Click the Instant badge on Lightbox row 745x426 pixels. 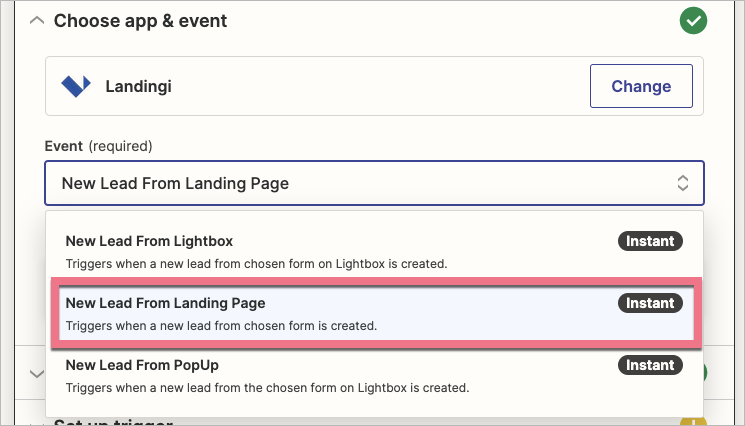coord(650,241)
